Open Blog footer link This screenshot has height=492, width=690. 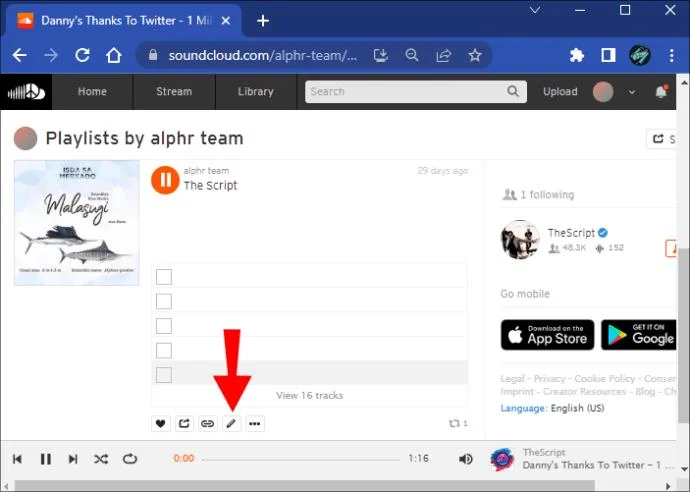pos(645,391)
